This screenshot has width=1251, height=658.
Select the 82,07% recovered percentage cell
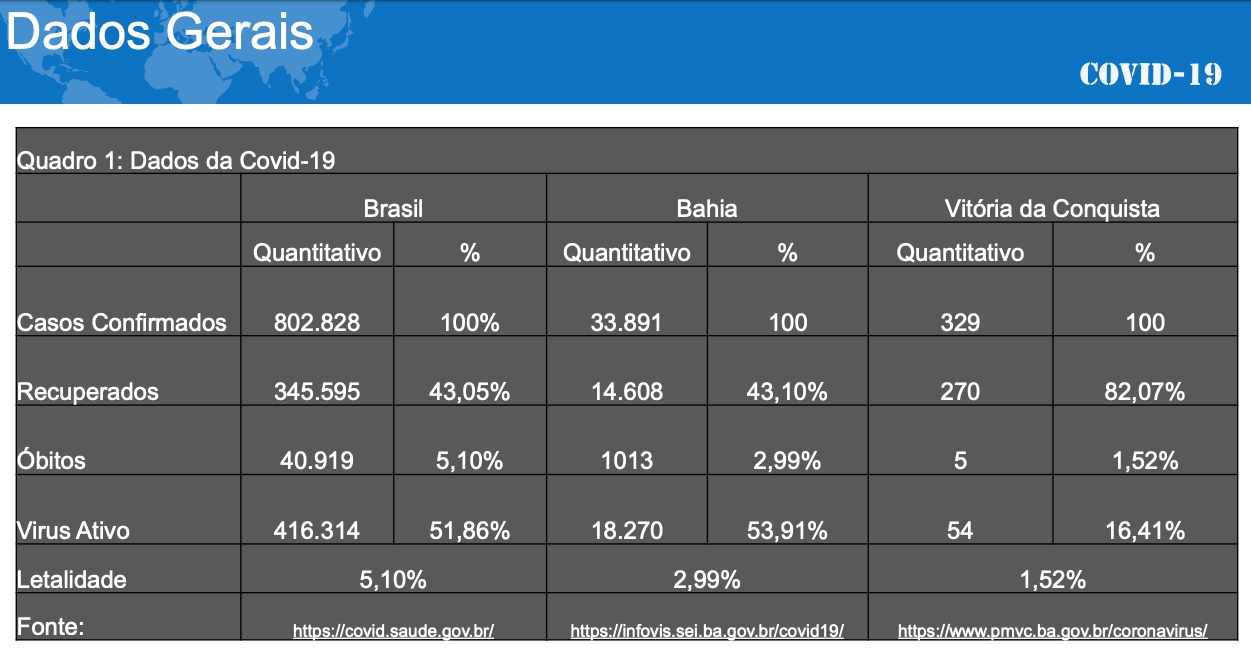[x=1145, y=391]
